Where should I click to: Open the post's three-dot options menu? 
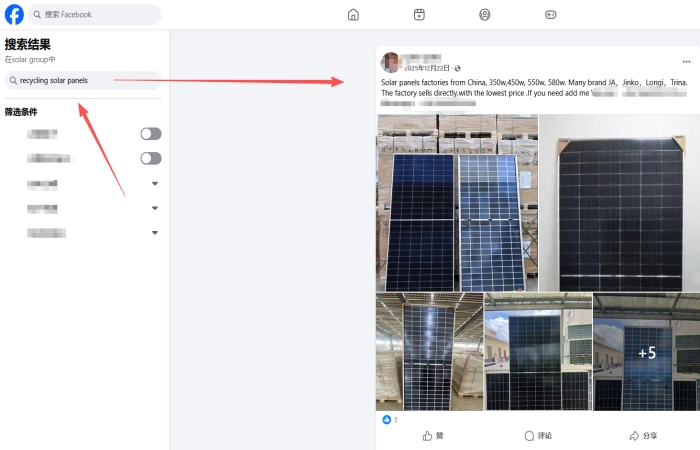pos(687,62)
